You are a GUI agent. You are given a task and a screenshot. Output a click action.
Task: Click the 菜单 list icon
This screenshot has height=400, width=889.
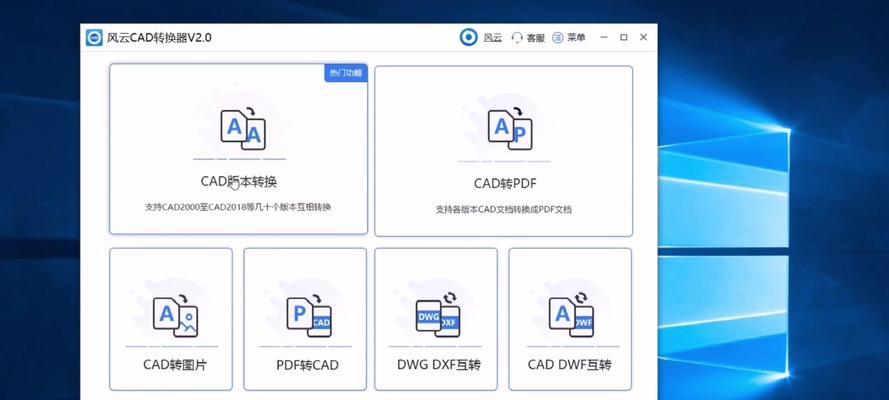click(558, 37)
